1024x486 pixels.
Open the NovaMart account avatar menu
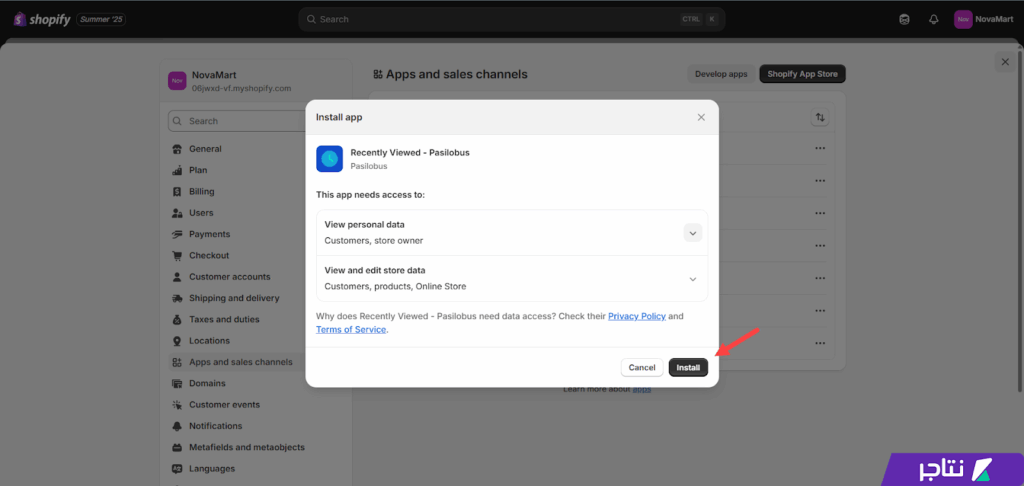[x=963, y=19]
